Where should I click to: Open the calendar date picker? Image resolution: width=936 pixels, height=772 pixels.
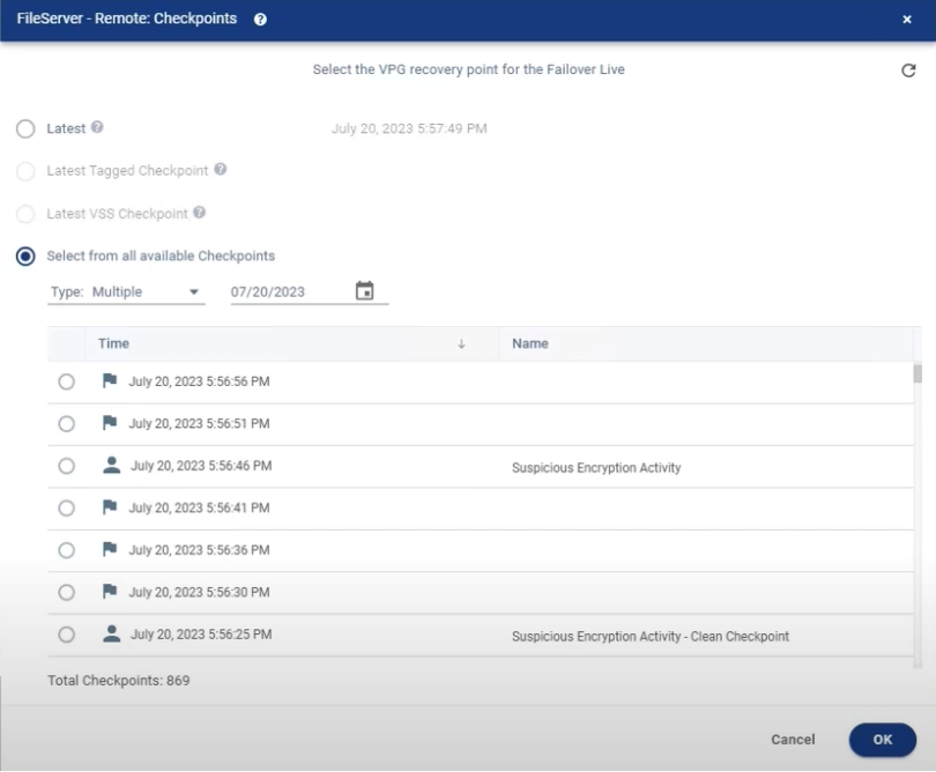365,291
